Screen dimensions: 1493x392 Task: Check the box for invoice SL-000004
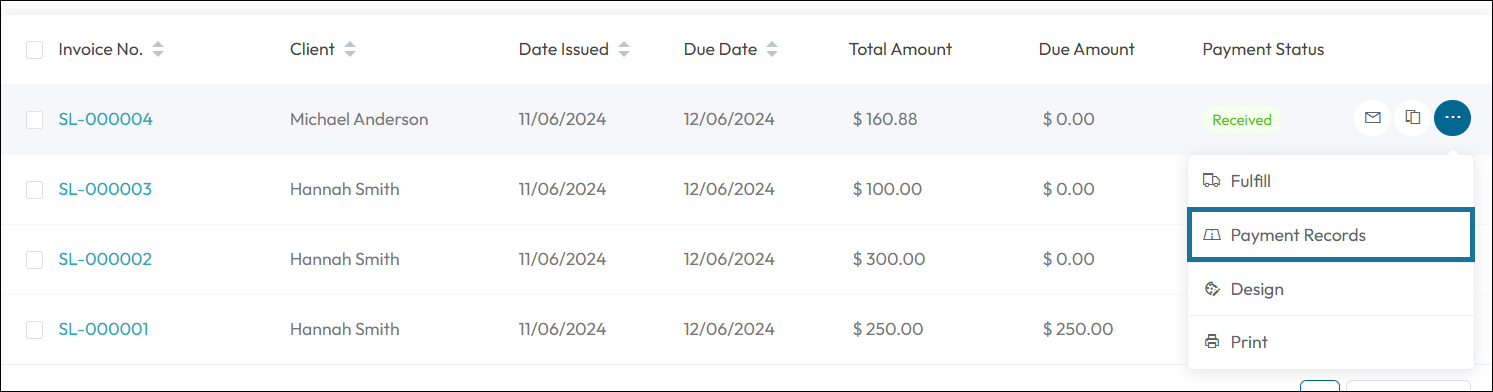(35, 120)
